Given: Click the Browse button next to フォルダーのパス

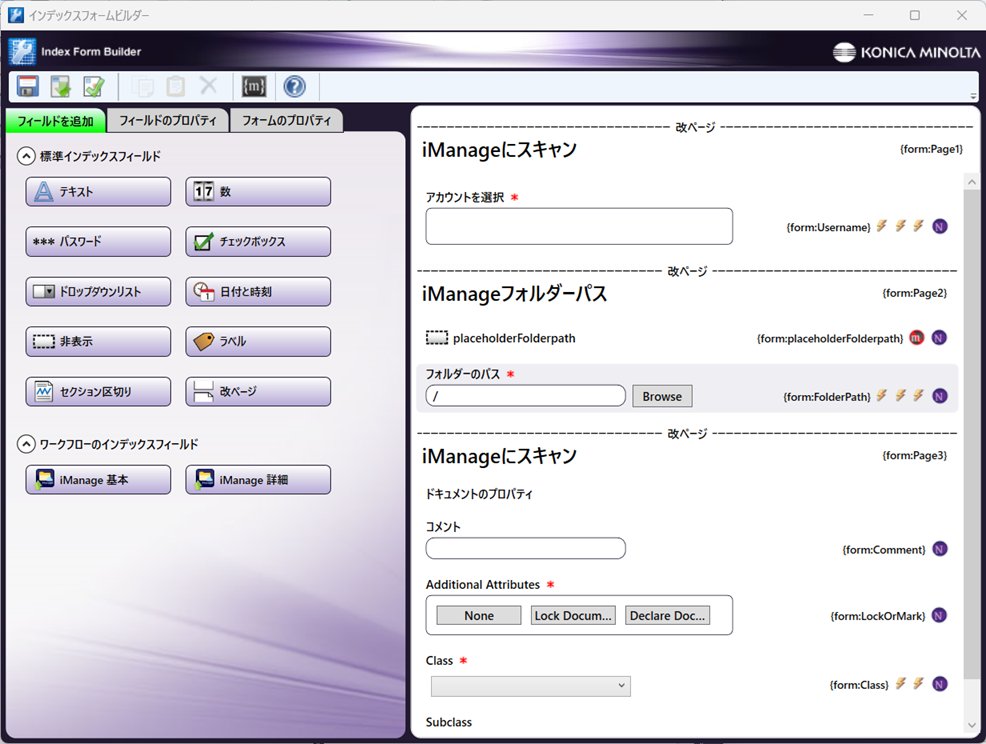Looking at the screenshot, I should [661, 396].
